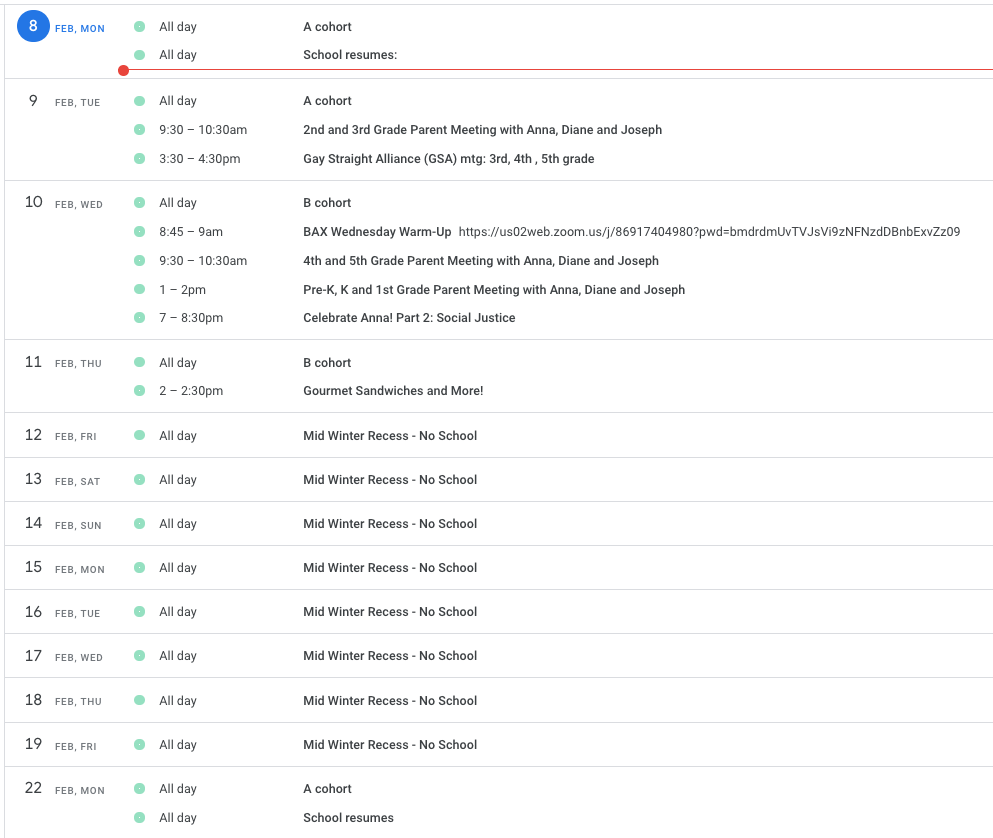
Task: View Mid Winter Recess entry on Feb 19
Action: point(390,745)
